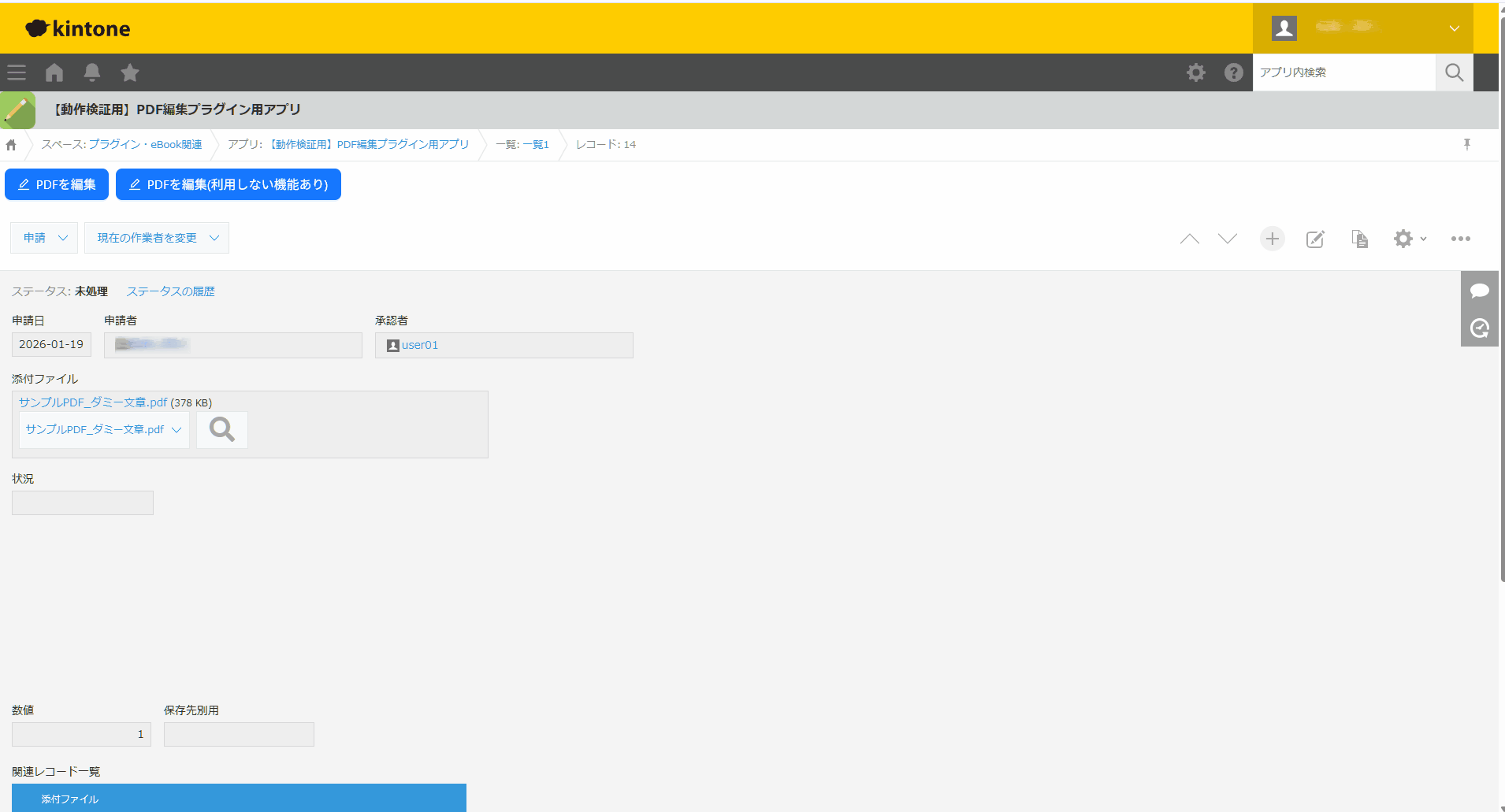1505x812 pixels.
Task: Open the ステータスの履歴 link
Action: coord(170,291)
